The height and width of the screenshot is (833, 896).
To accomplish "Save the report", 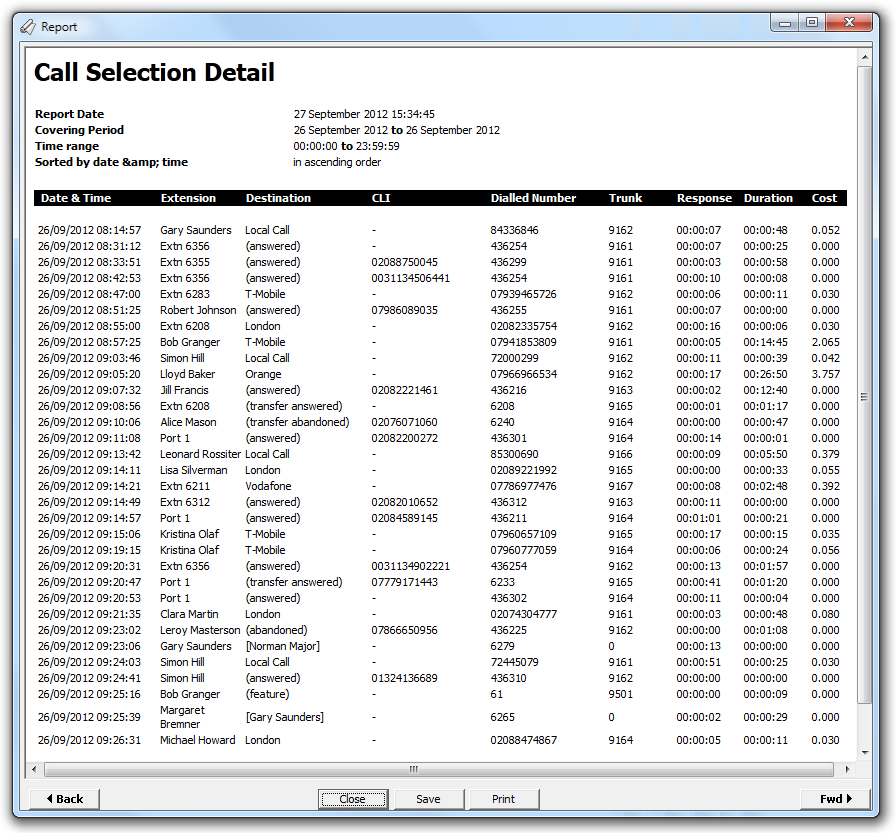I will (428, 799).
